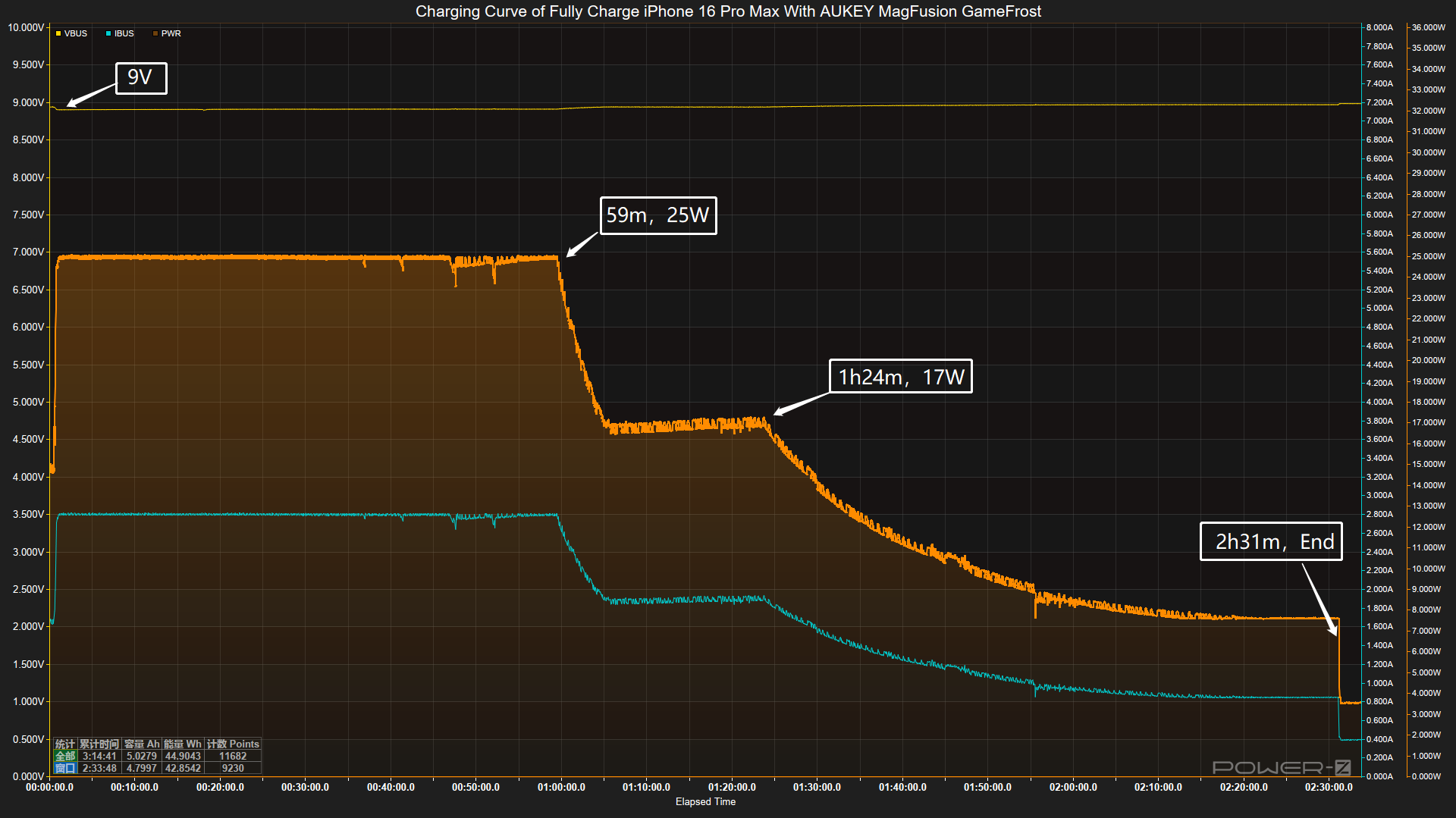Viewport: 1456px width, 818px height.
Task: Click the 36.000W power axis label
Action: click(1429, 27)
